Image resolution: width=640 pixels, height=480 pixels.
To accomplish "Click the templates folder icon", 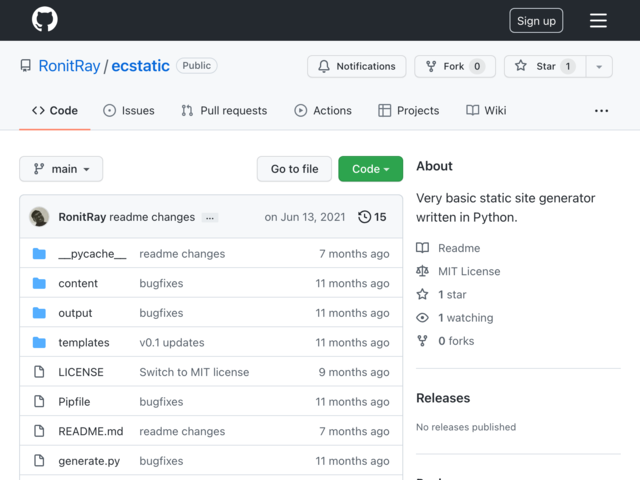I will coord(39,342).
